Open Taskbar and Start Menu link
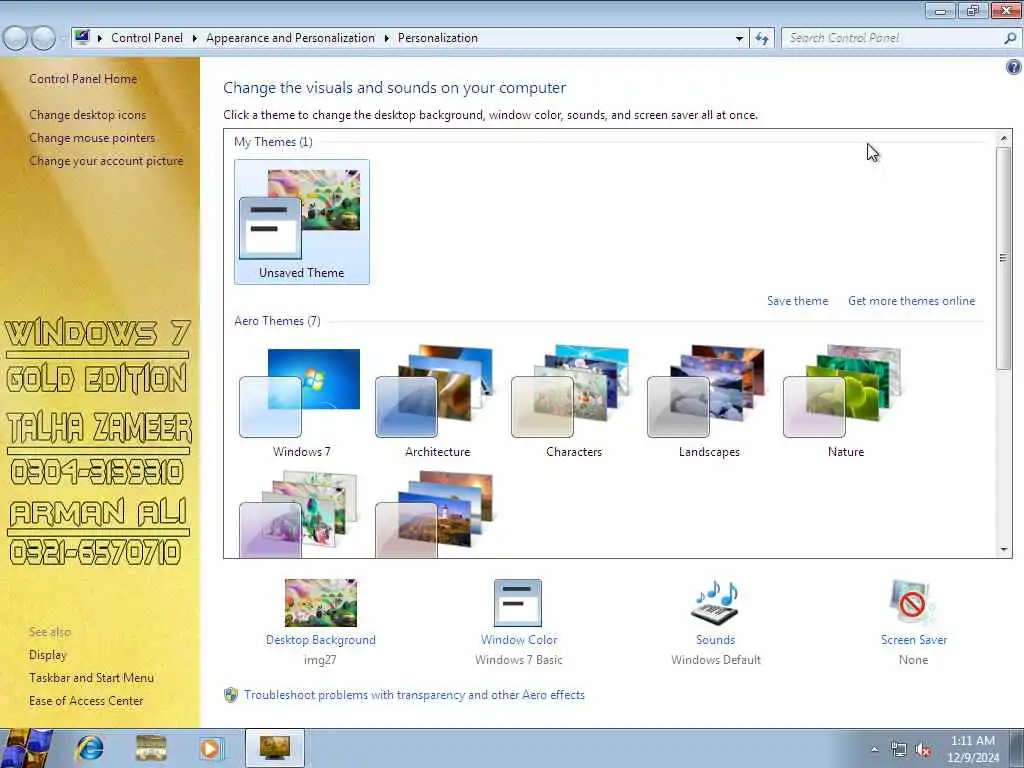The height and width of the screenshot is (768, 1024). point(91,678)
